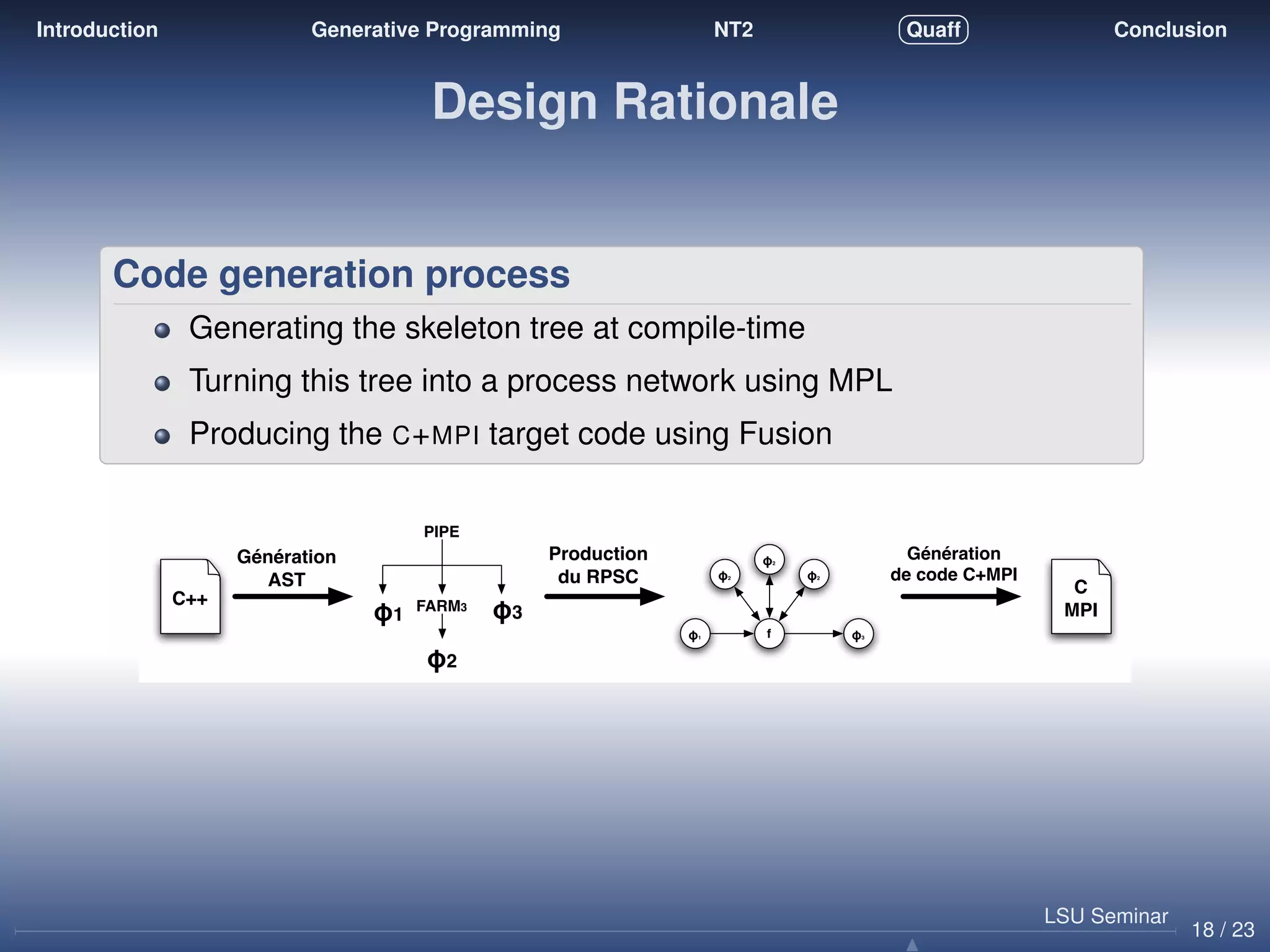Image resolution: width=1270 pixels, height=952 pixels.
Task: Jump to the NT2 section
Action: click(x=733, y=30)
